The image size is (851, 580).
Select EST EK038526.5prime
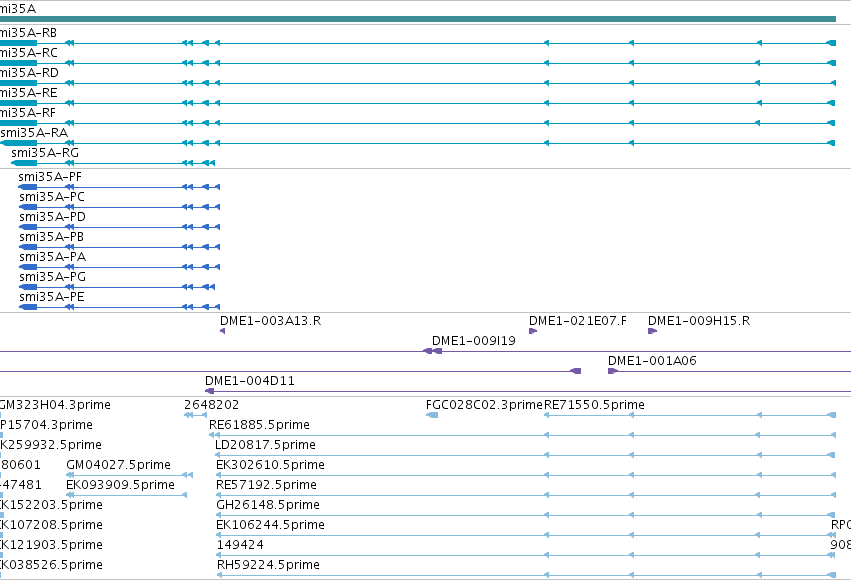click(x=52, y=566)
